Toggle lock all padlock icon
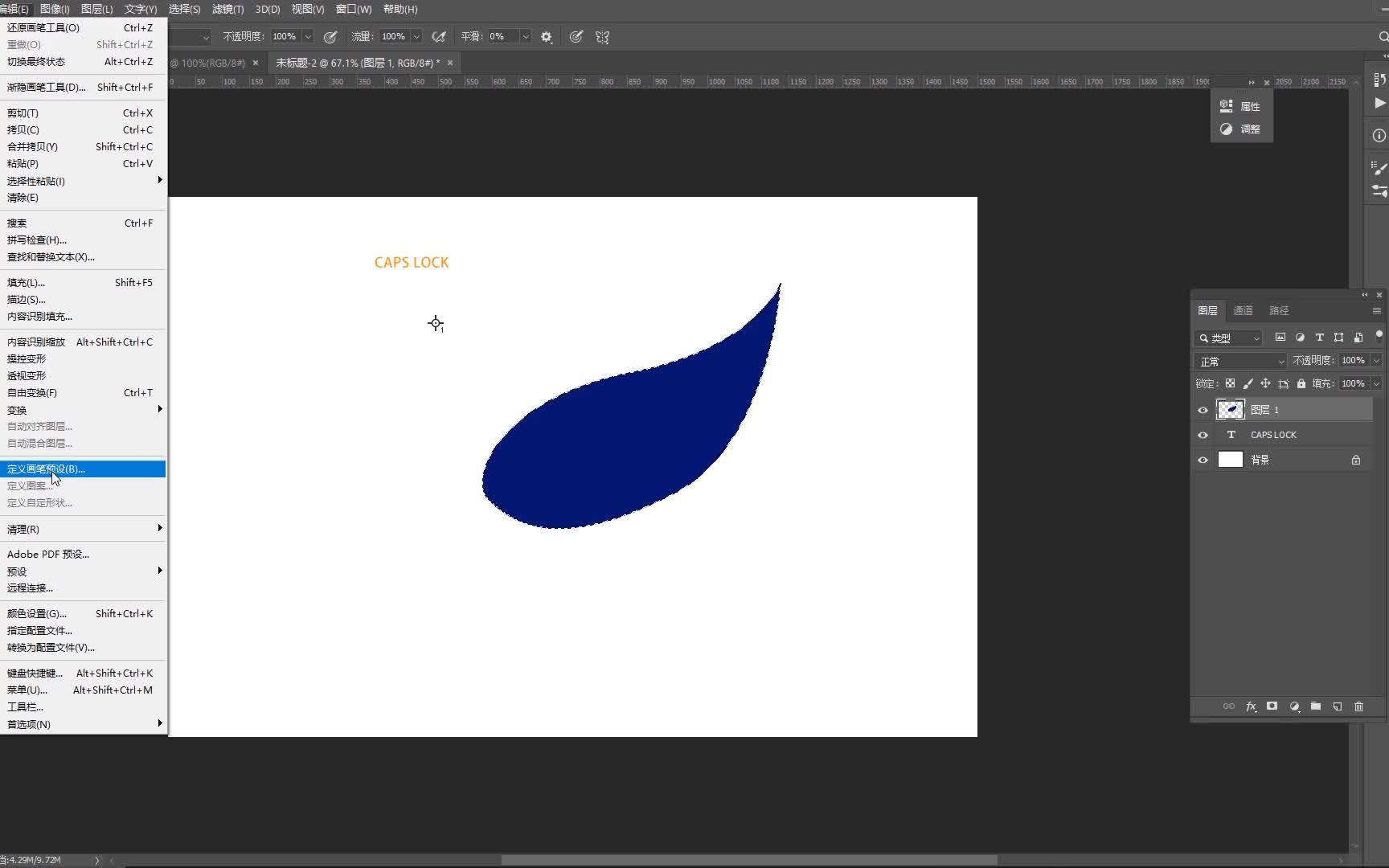Screen dimensions: 1389x868 (x=1301, y=383)
